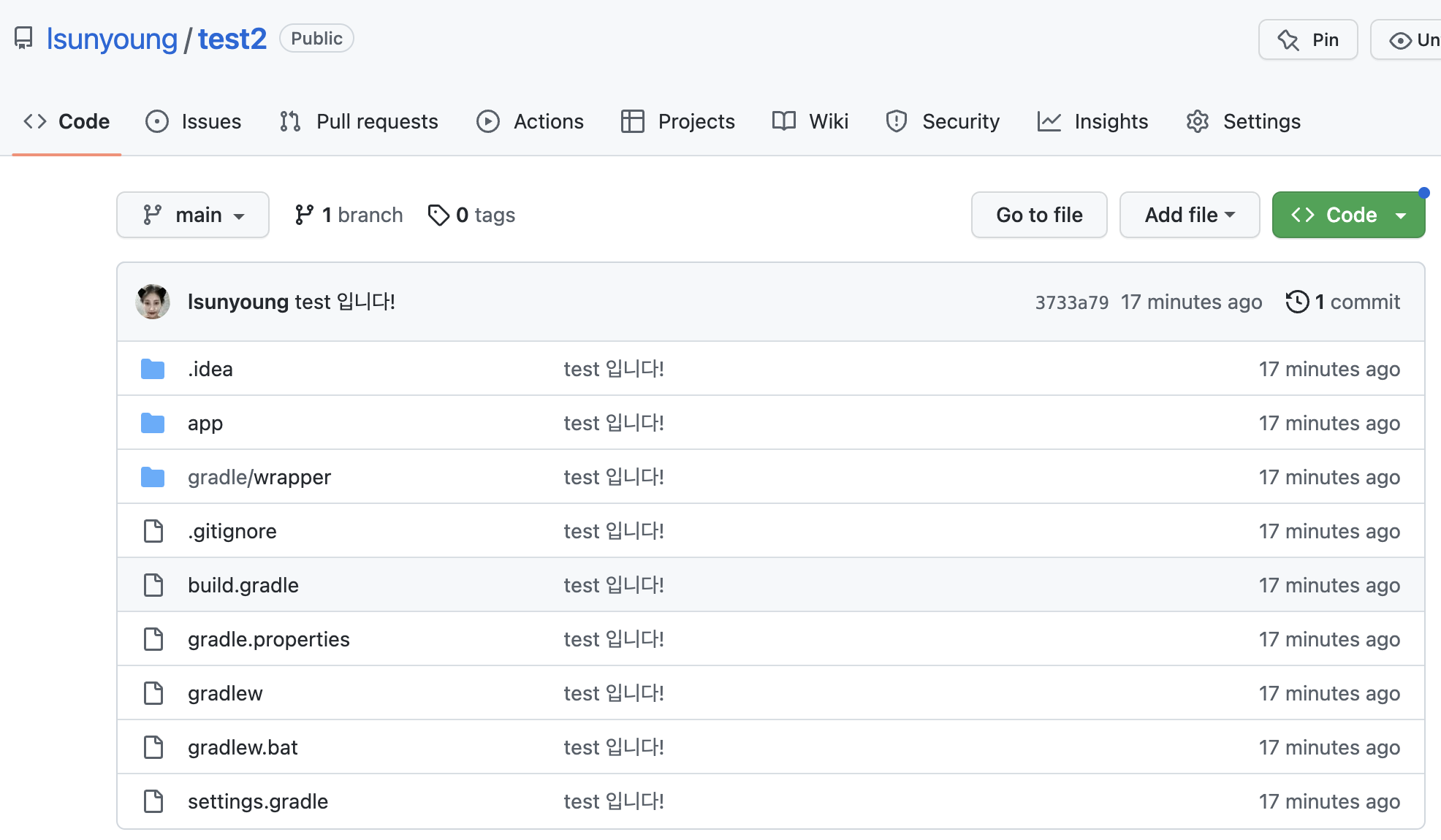Click the Go to file button
Viewport: 1441px width, 840px height.
(x=1038, y=215)
